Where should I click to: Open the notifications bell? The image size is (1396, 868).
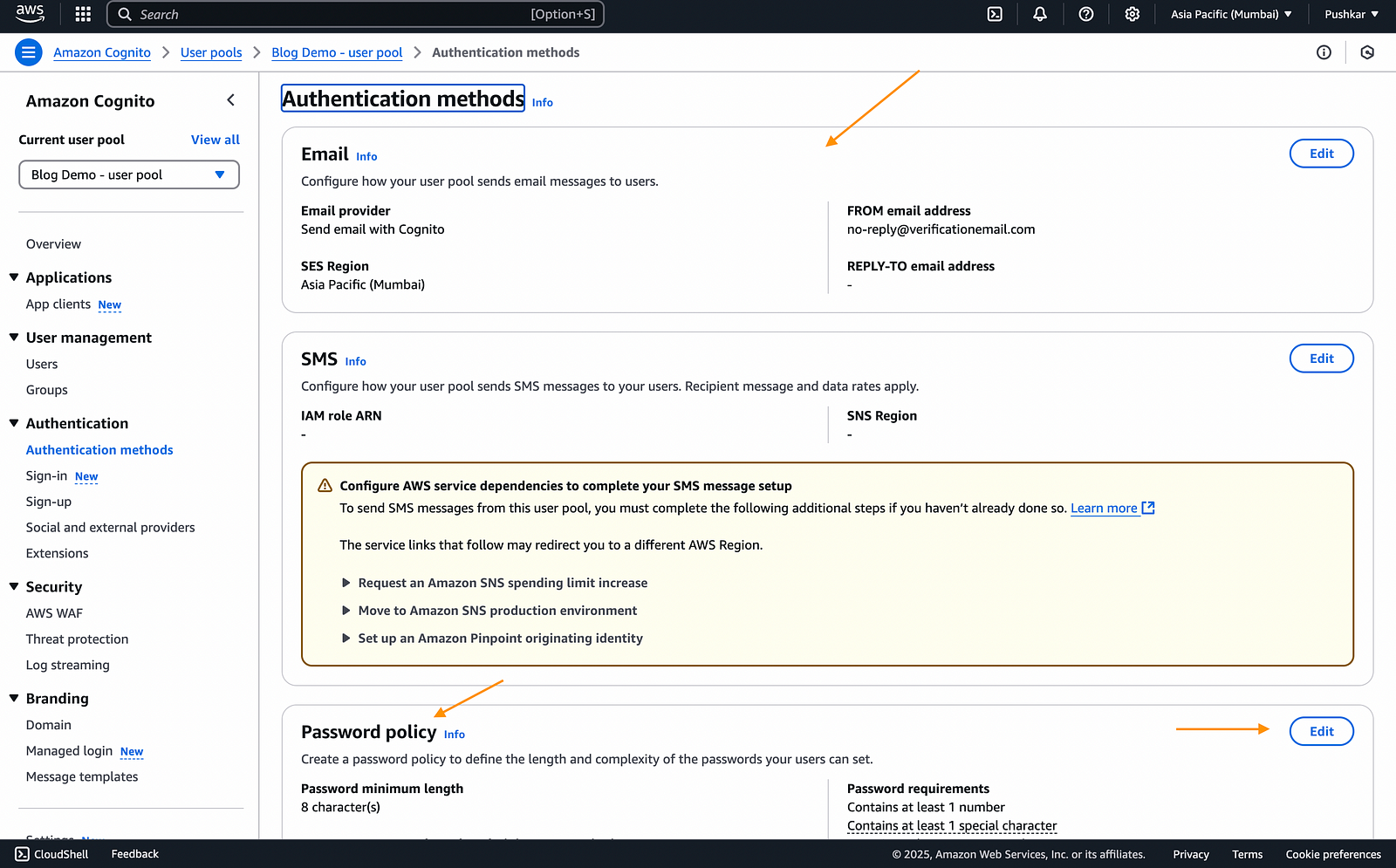1040,14
